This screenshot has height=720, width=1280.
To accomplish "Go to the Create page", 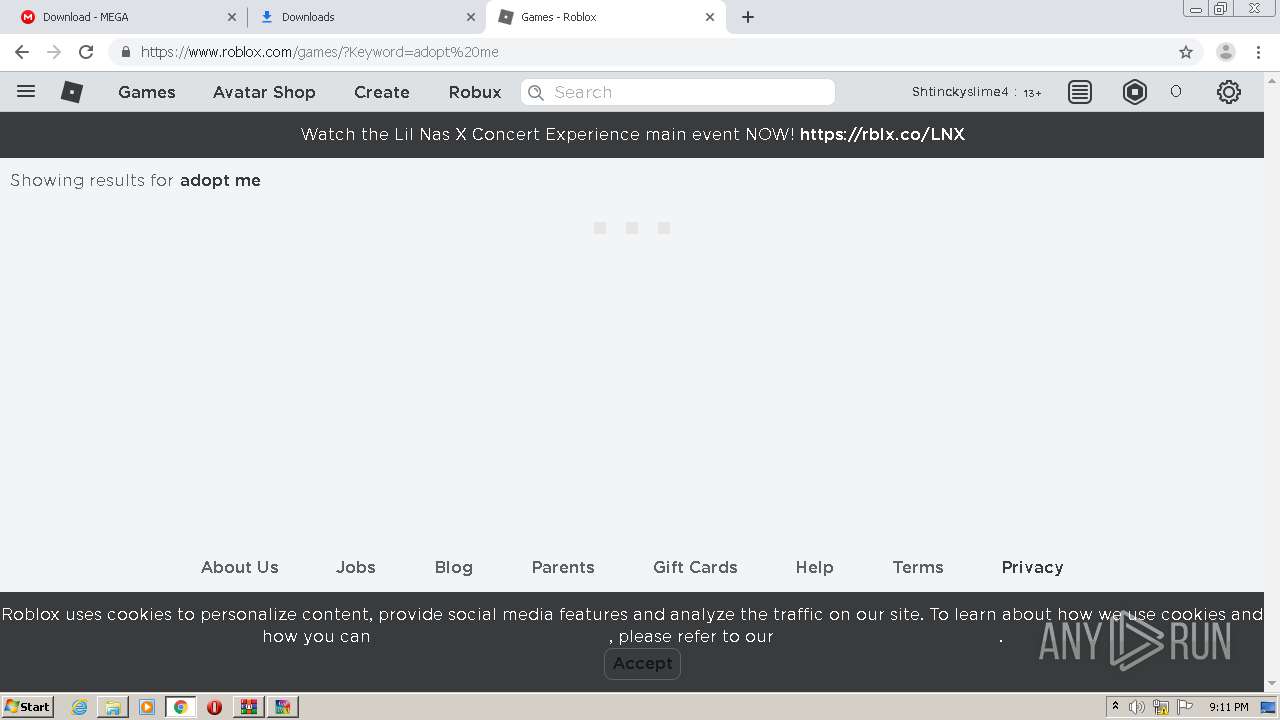I will pyautogui.click(x=382, y=92).
